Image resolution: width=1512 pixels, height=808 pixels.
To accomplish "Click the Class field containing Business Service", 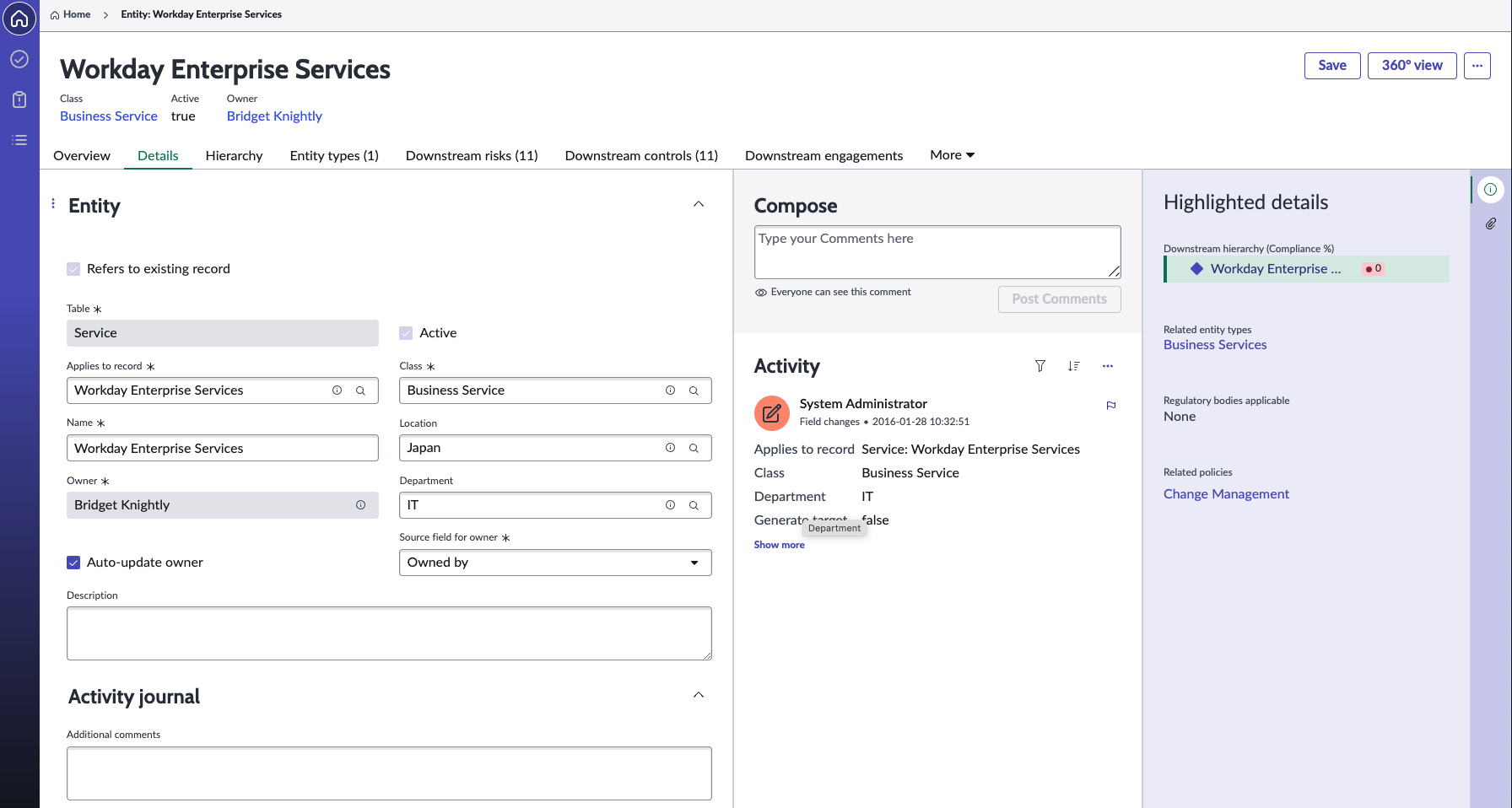I will (555, 391).
